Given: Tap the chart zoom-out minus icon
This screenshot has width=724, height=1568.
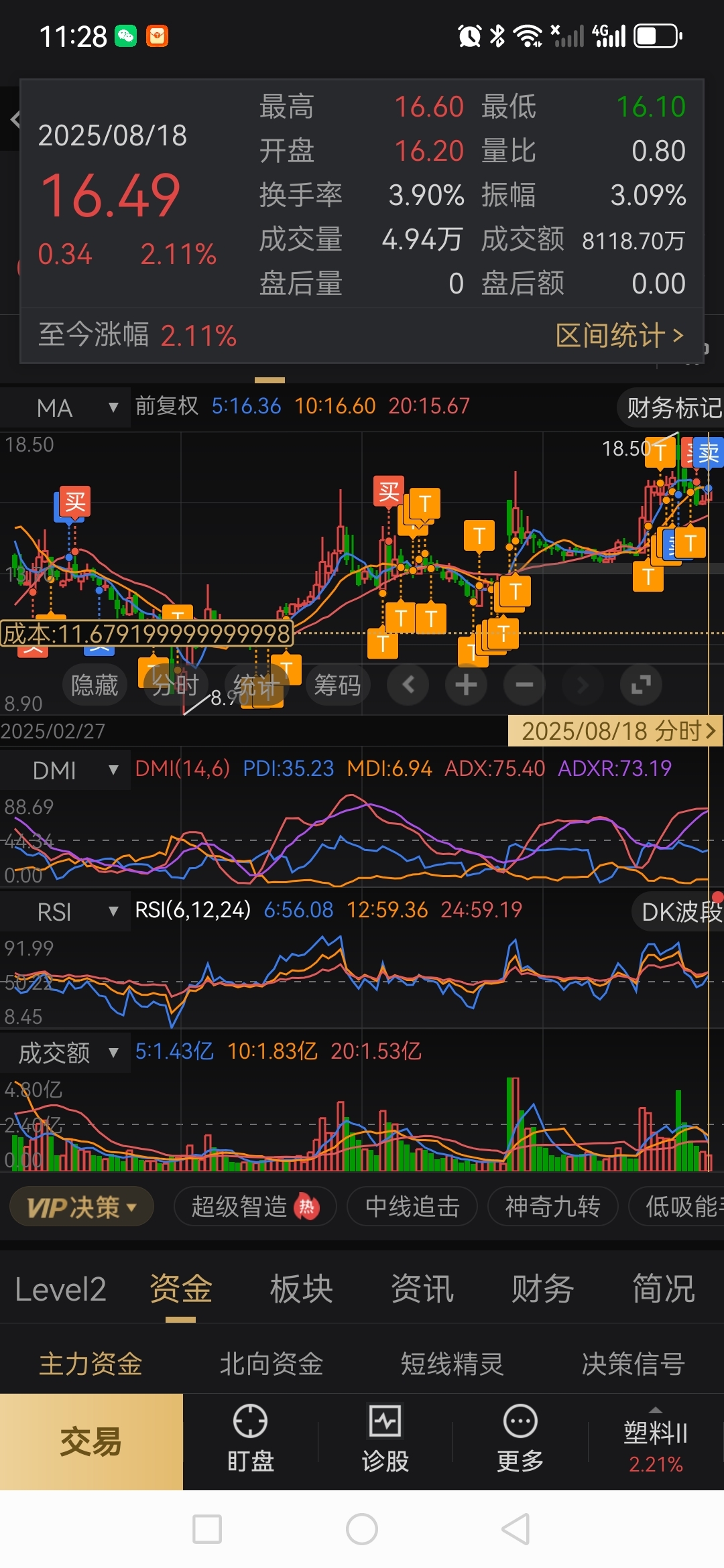Looking at the screenshot, I should [x=524, y=684].
